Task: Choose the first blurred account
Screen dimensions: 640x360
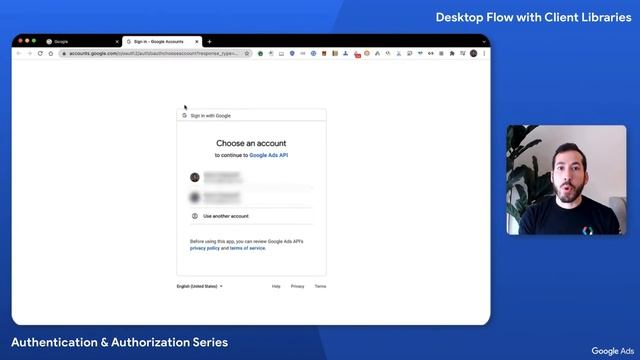Action: pos(251,177)
